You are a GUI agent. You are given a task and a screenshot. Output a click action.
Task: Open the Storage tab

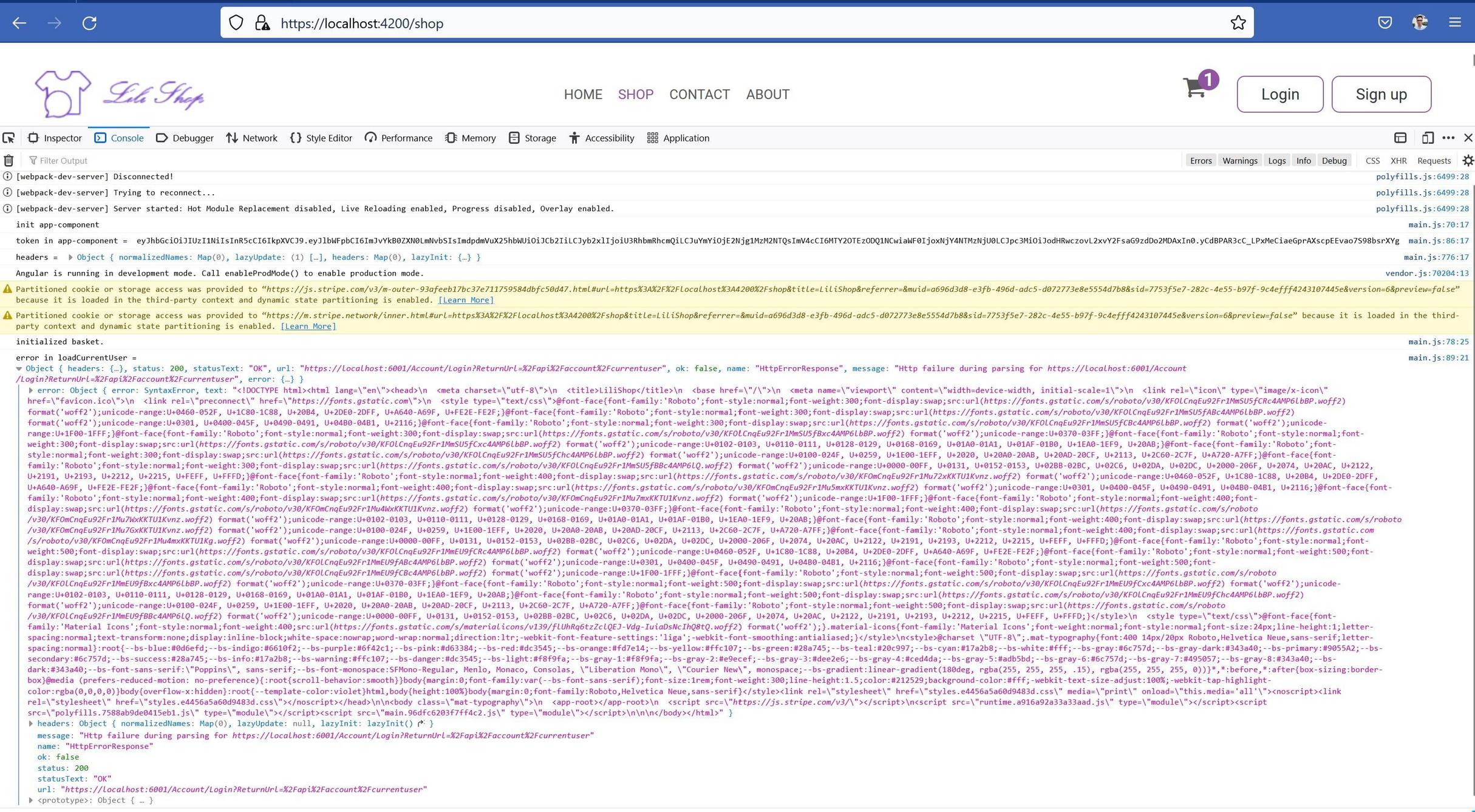point(533,138)
